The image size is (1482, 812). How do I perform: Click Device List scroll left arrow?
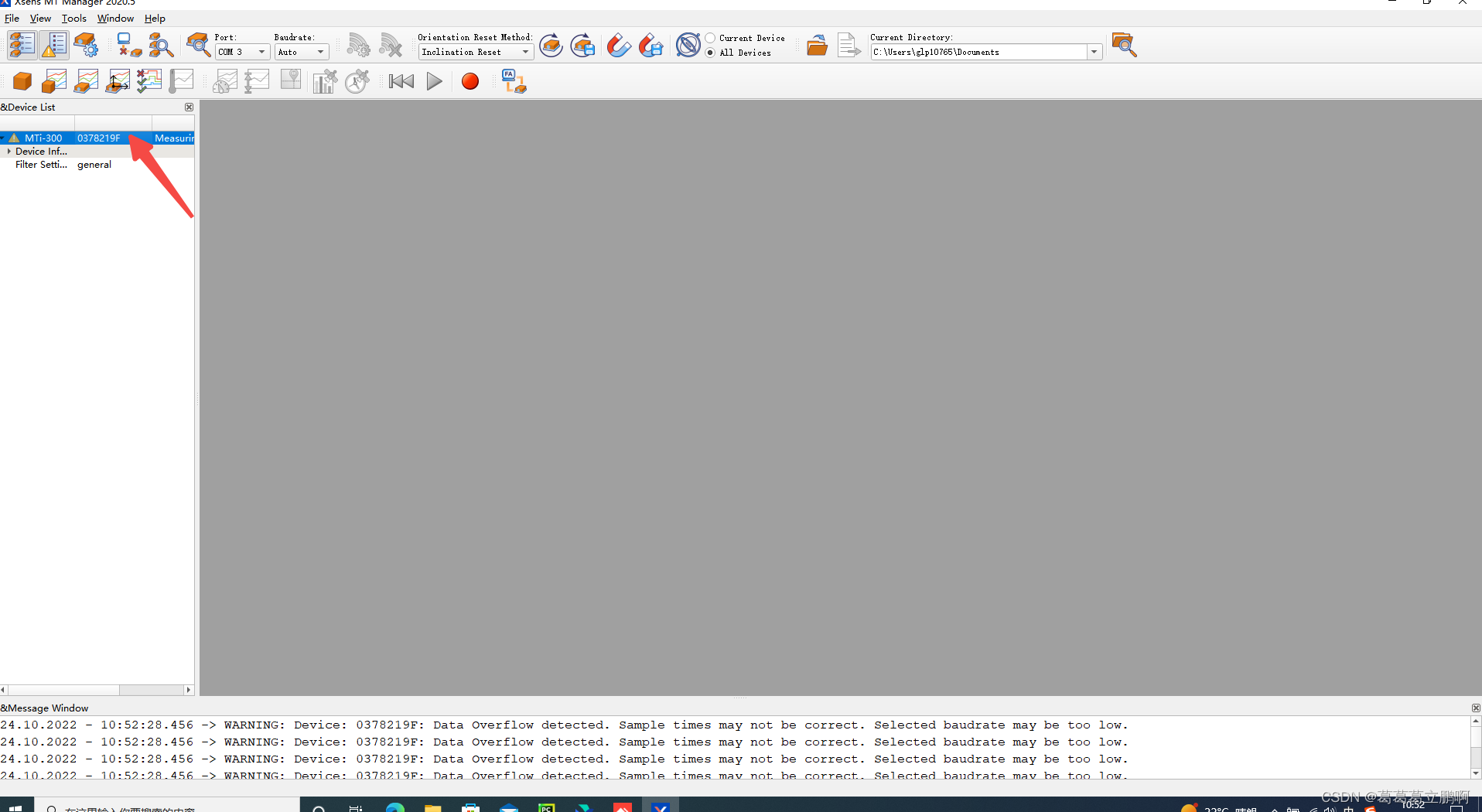(3, 690)
